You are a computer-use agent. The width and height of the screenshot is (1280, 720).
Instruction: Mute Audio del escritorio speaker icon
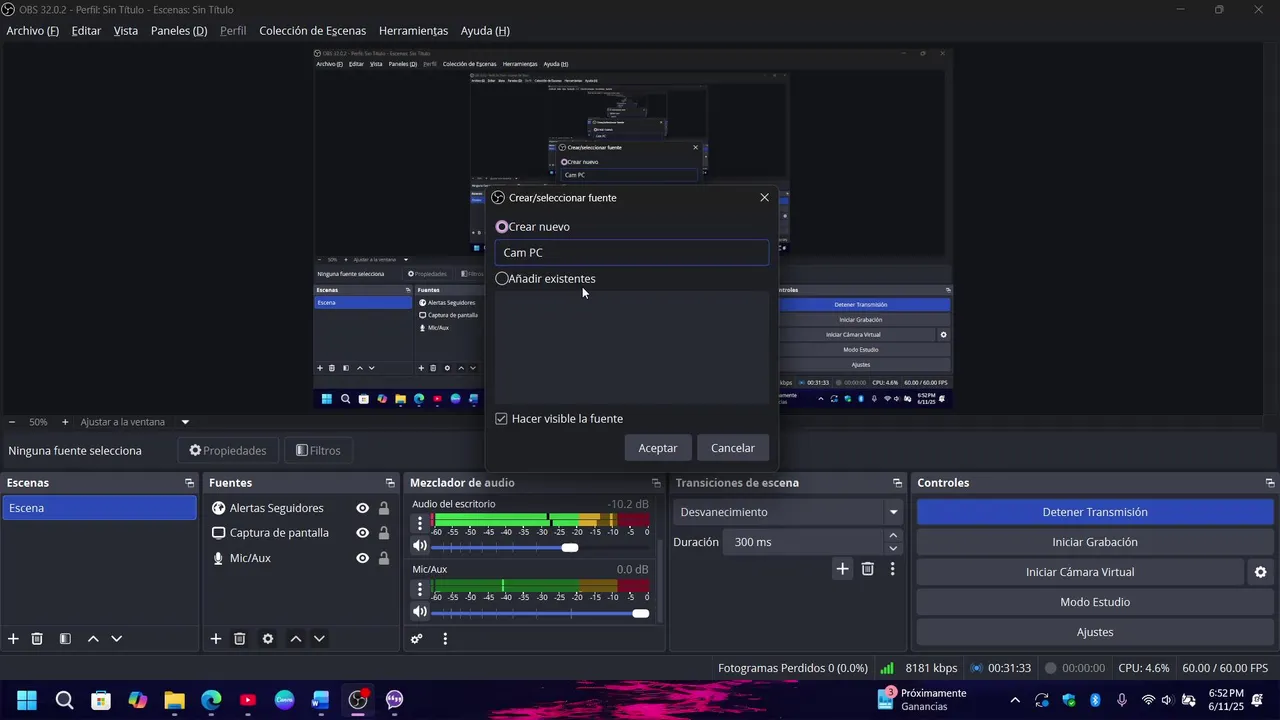point(420,546)
